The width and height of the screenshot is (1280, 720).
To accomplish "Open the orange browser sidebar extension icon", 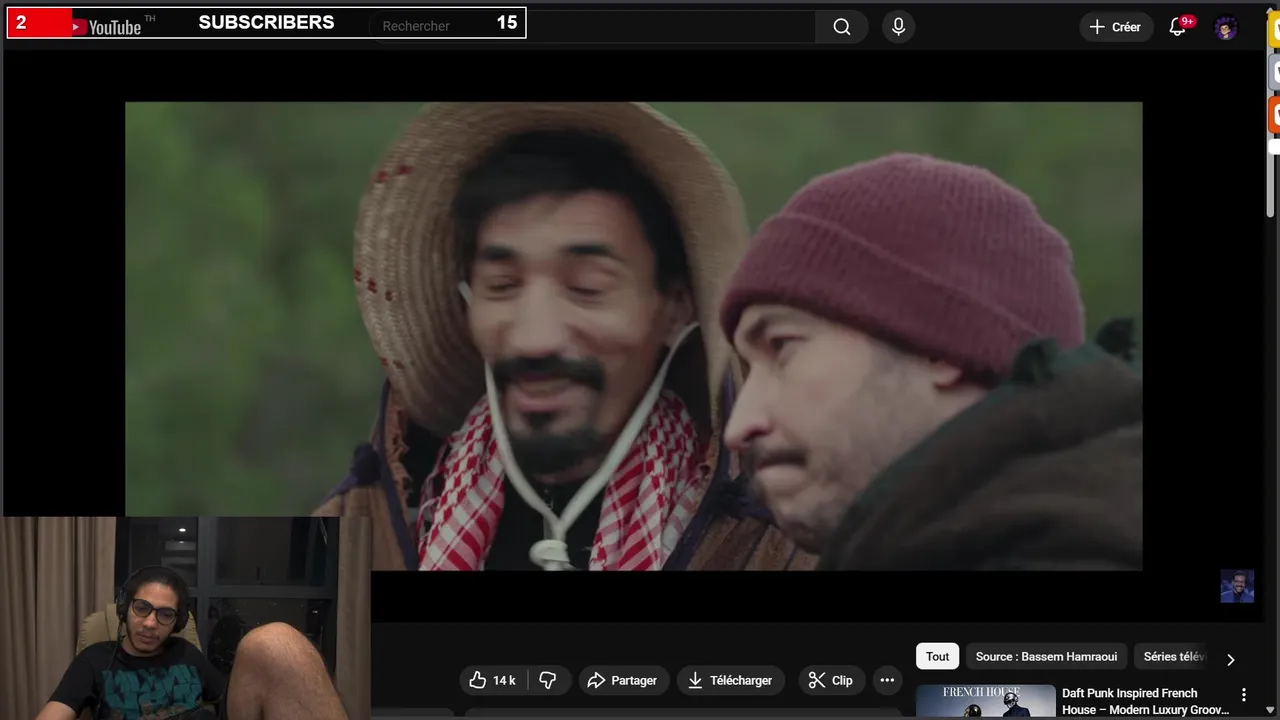I will coord(1275,114).
